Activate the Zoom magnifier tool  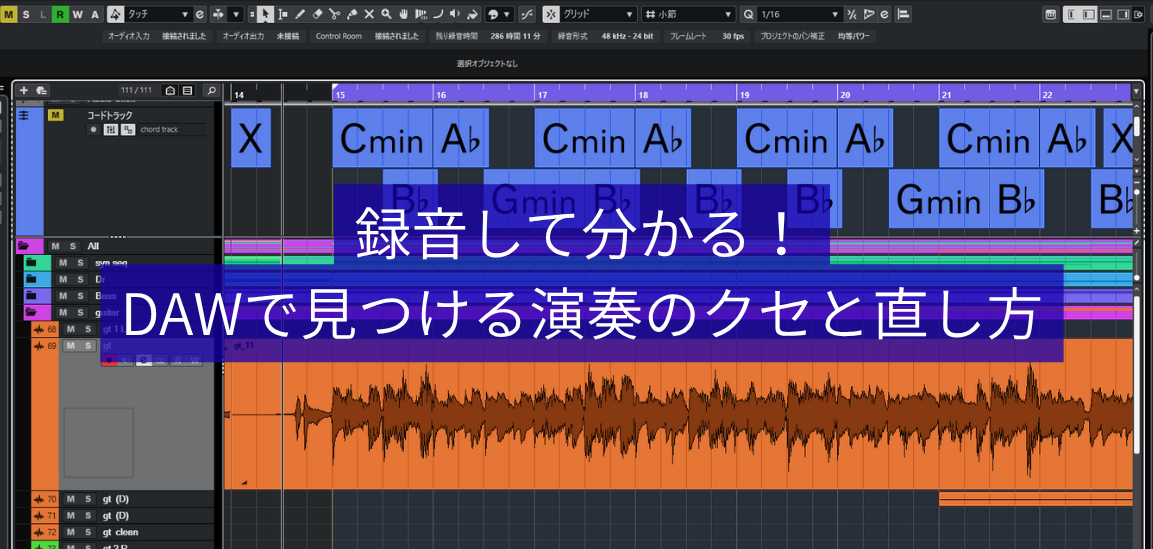[x=386, y=15]
